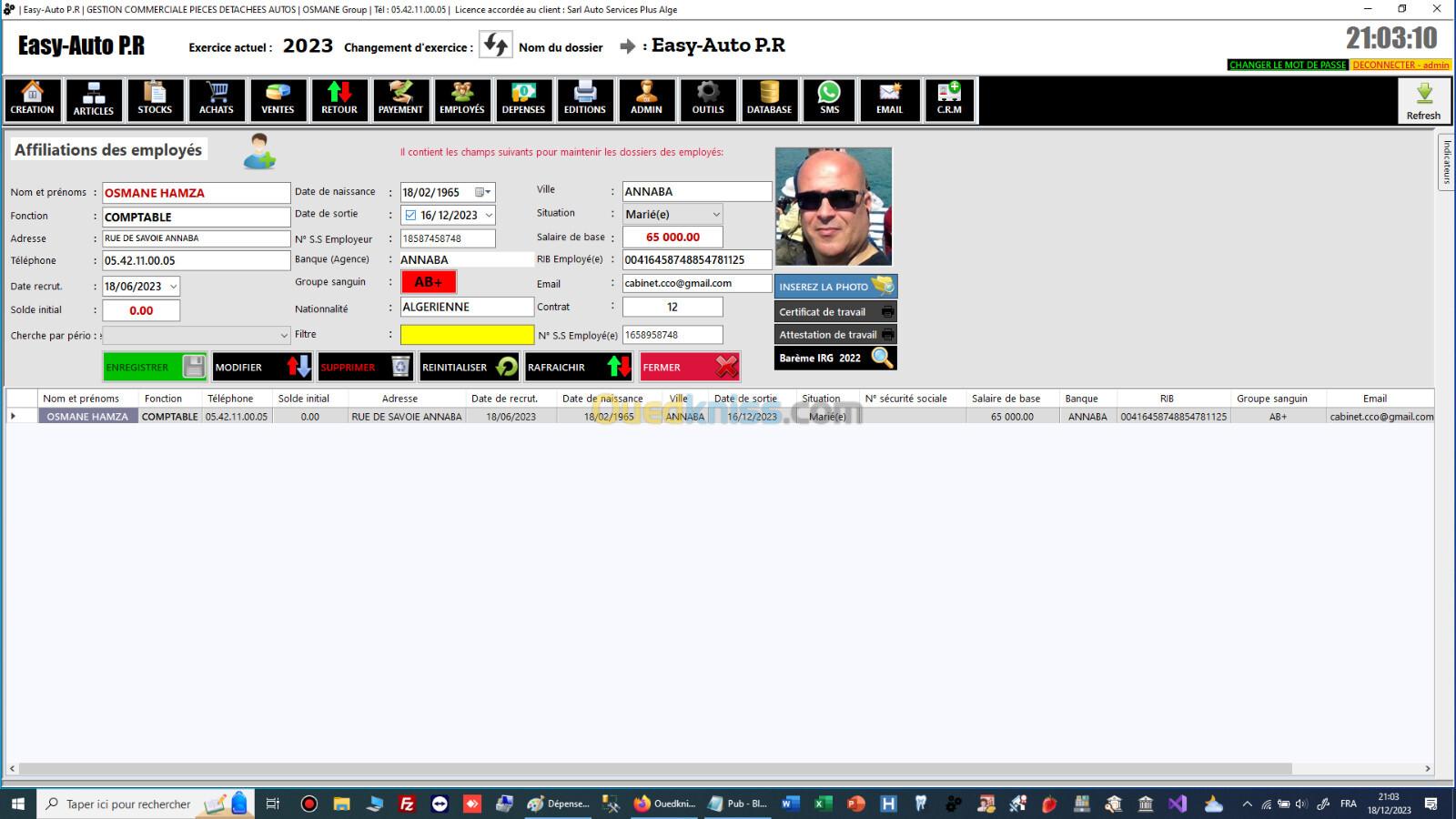Expand the Cherche par période combo box
1456x819 pixels.
click(283, 336)
